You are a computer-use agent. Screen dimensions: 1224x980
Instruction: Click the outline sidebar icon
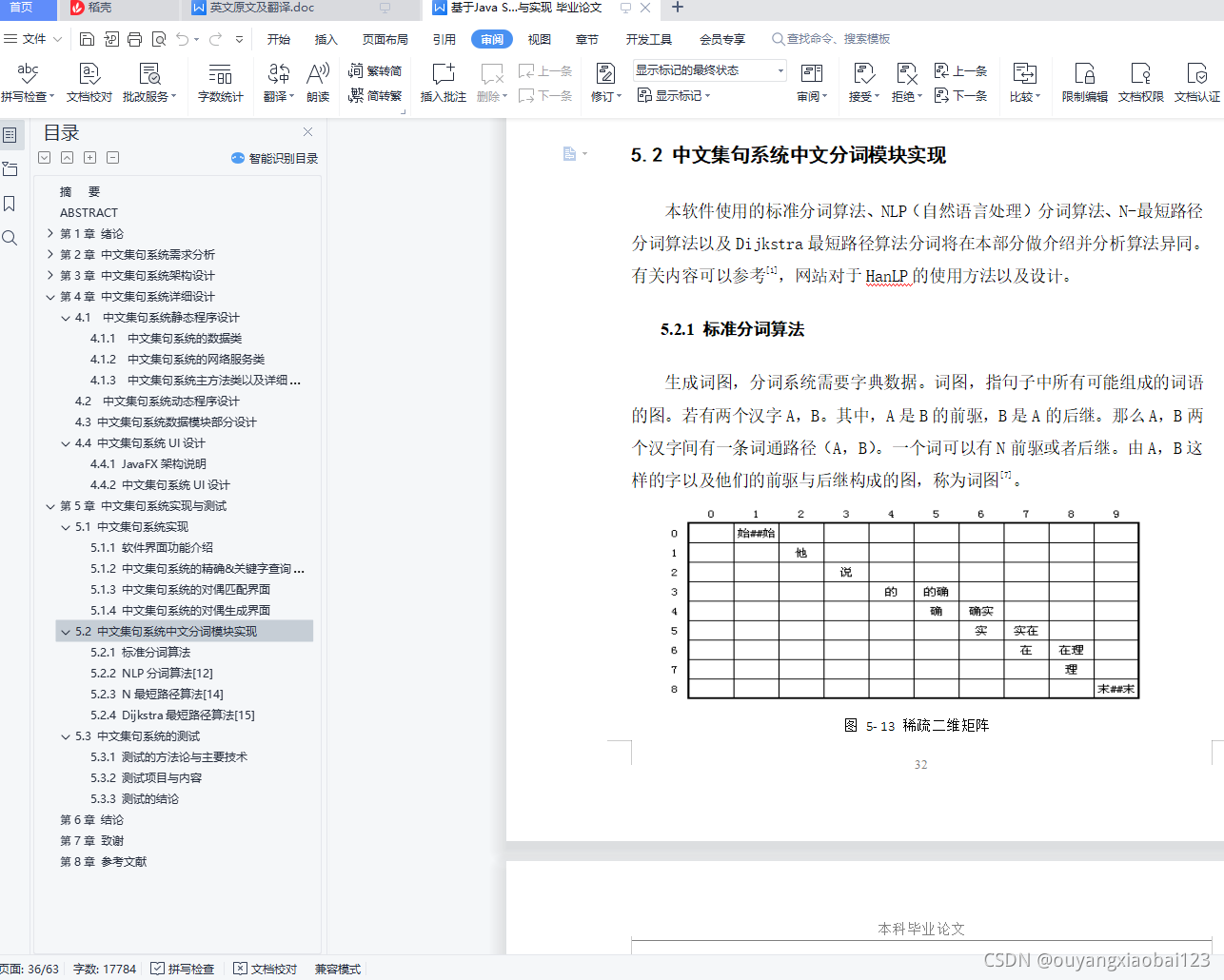coord(10,135)
